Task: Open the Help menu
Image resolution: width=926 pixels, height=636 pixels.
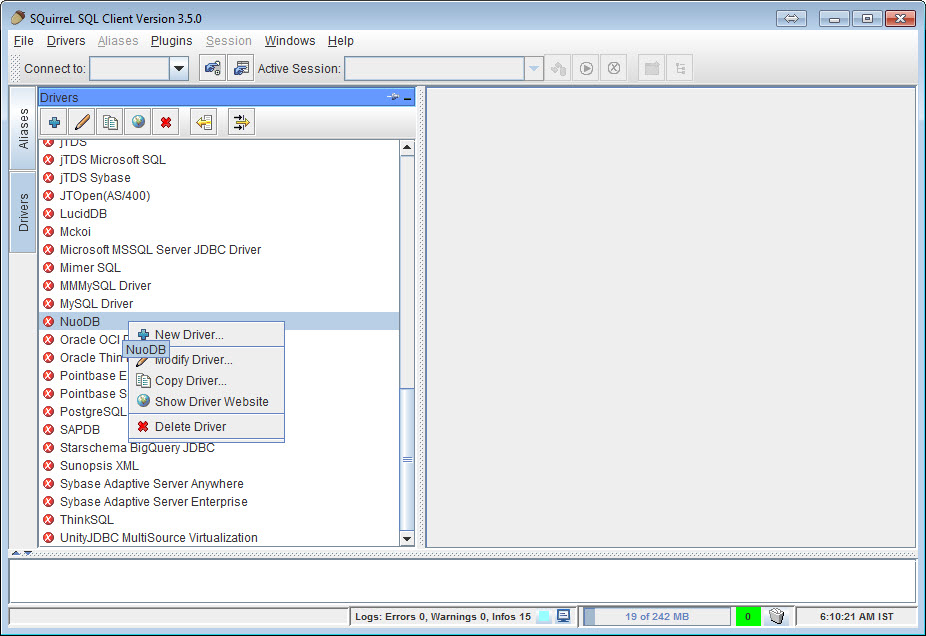Action: (x=341, y=41)
